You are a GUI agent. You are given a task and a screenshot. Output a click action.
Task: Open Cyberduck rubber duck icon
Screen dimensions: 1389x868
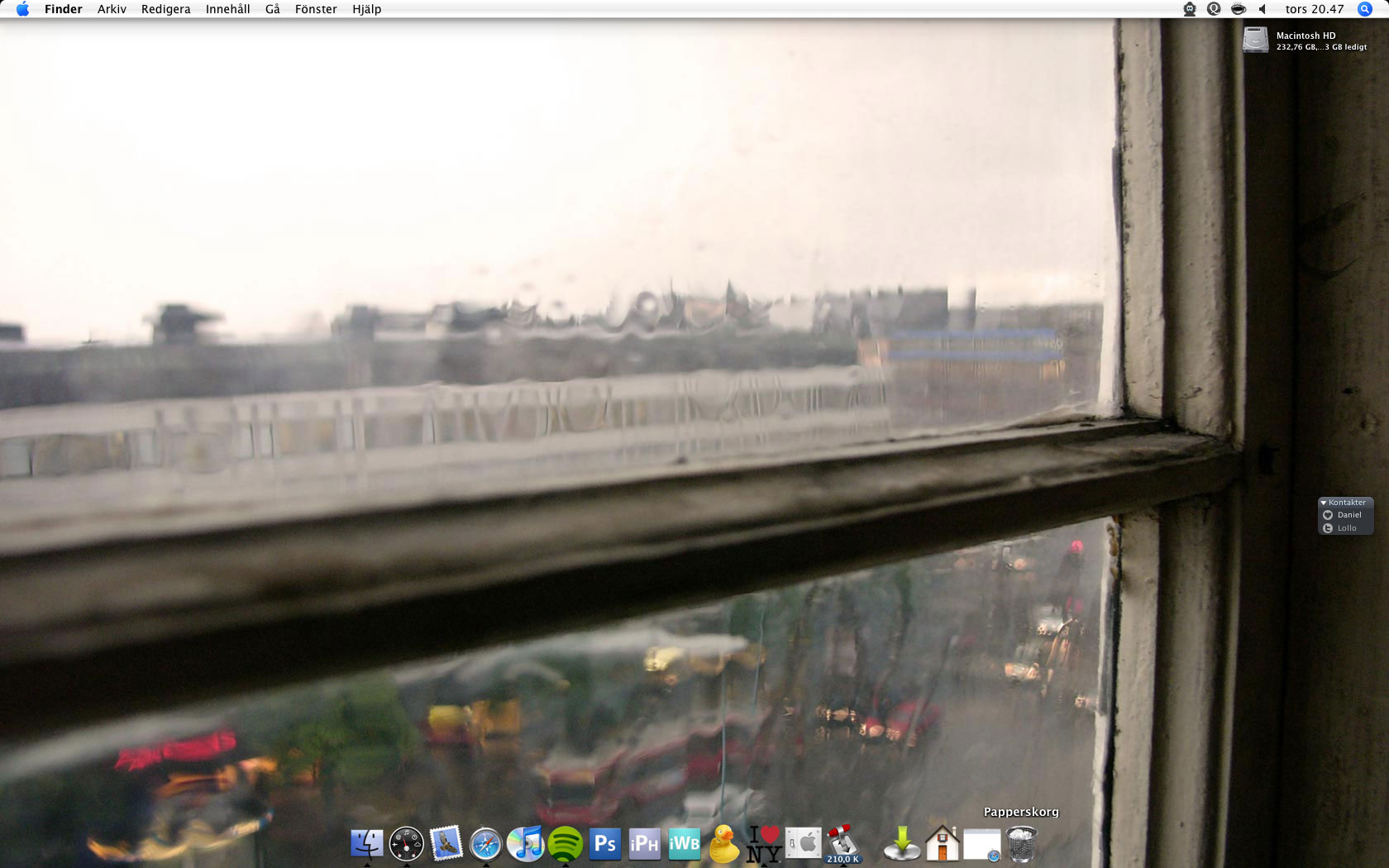(x=723, y=844)
